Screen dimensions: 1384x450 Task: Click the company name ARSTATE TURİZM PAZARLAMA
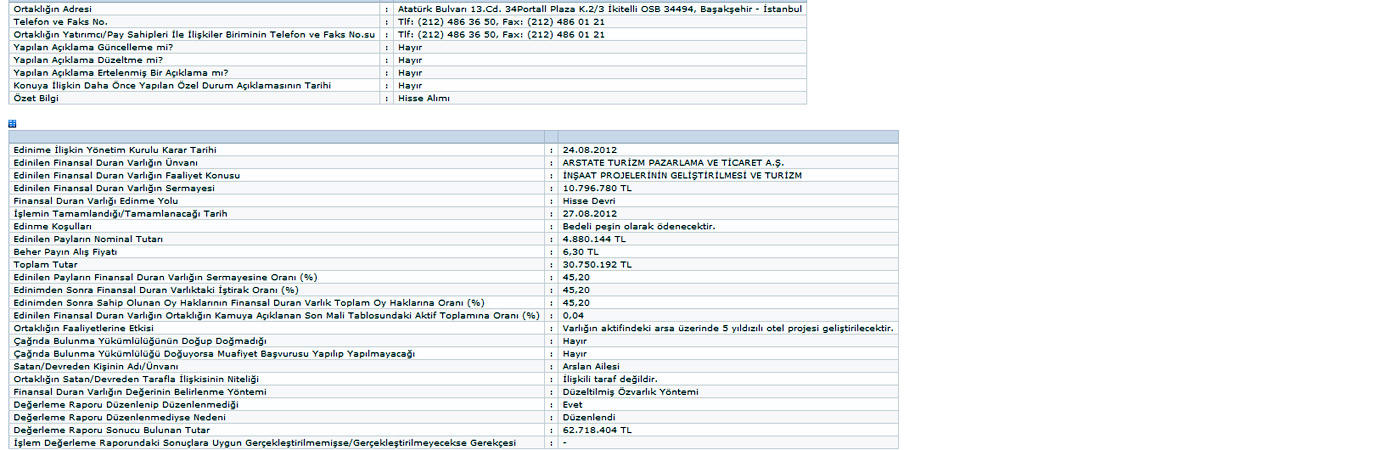pos(673,162)
